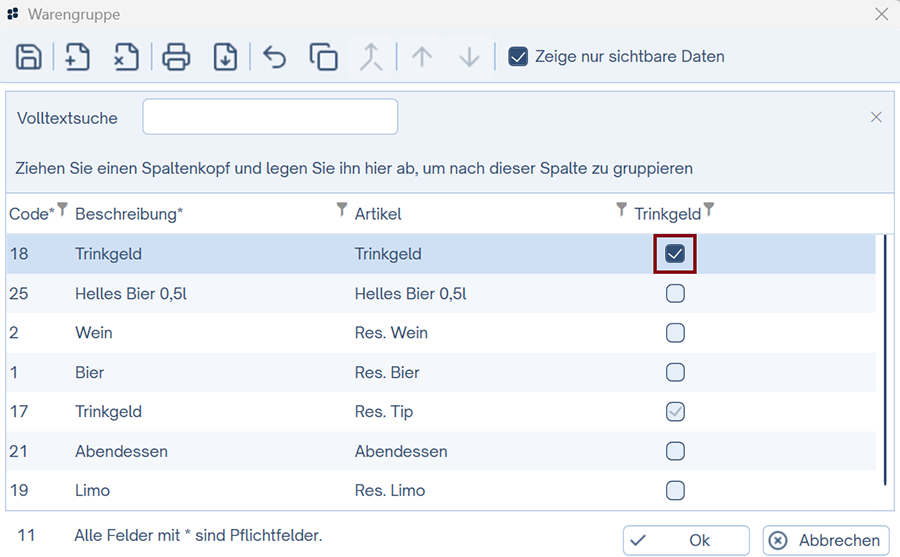Delete the record using the x-page icon

(x=126, y=57)
